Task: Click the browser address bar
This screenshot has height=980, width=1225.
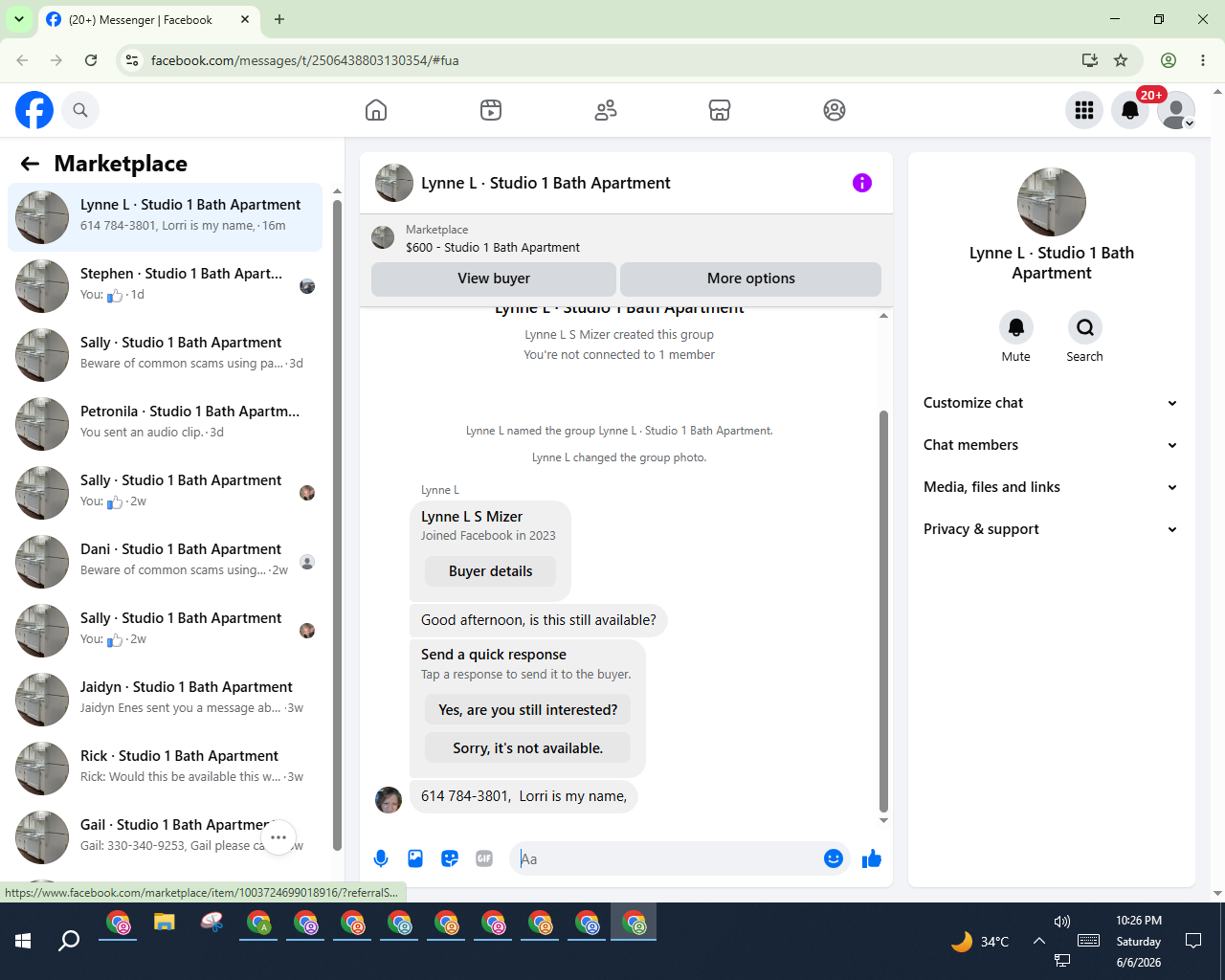Action: click(612, 60)
